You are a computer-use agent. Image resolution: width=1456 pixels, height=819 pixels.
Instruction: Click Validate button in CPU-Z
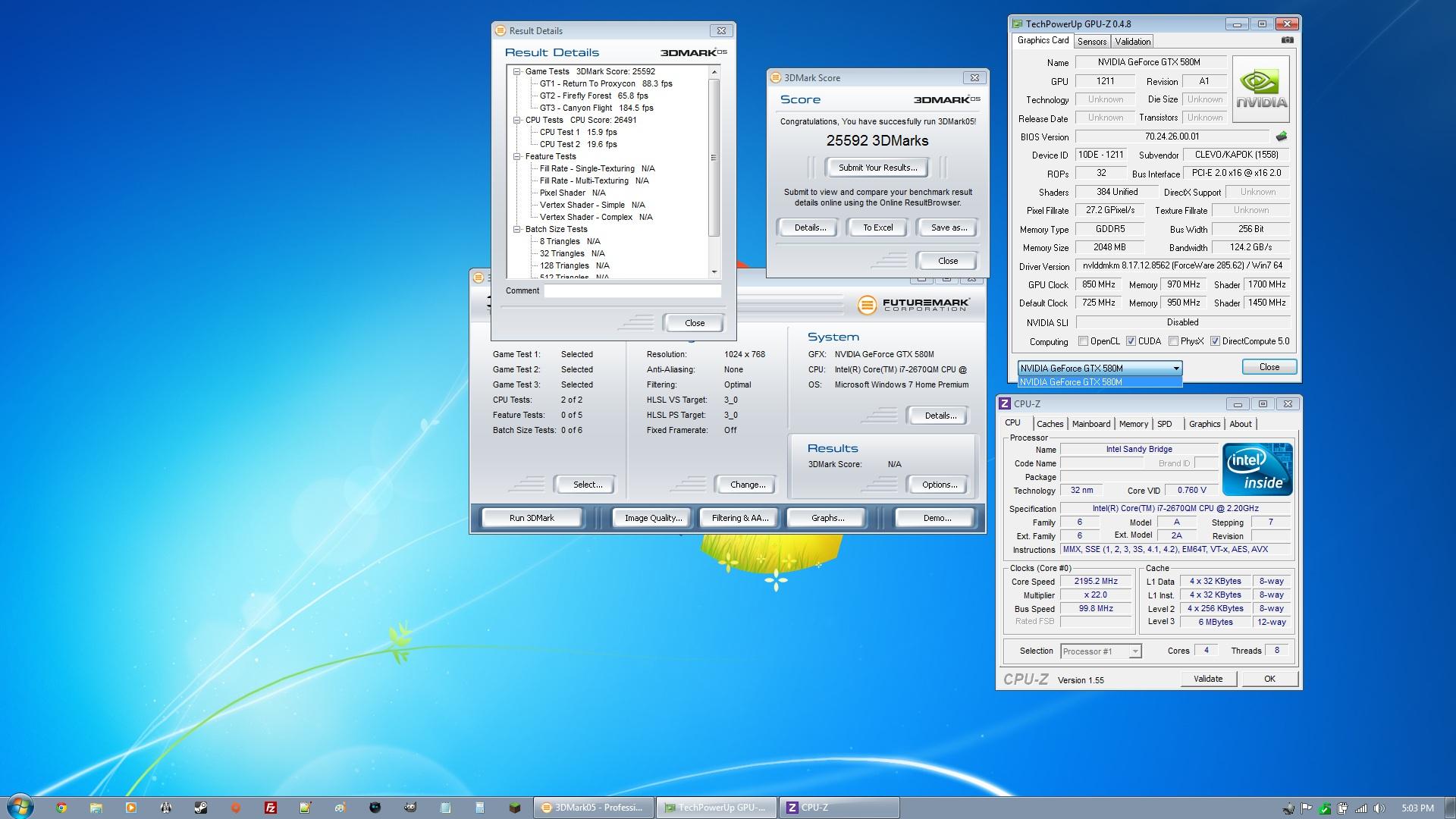click(1208, 679)
